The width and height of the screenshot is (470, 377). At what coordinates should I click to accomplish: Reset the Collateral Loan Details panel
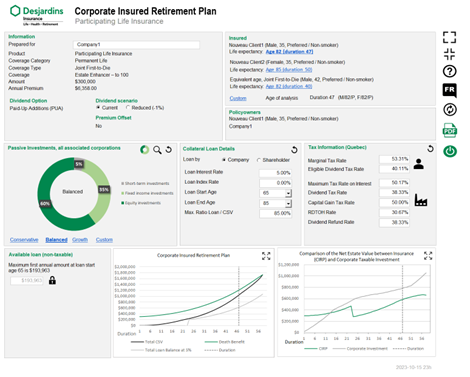(x=294, y=150)
